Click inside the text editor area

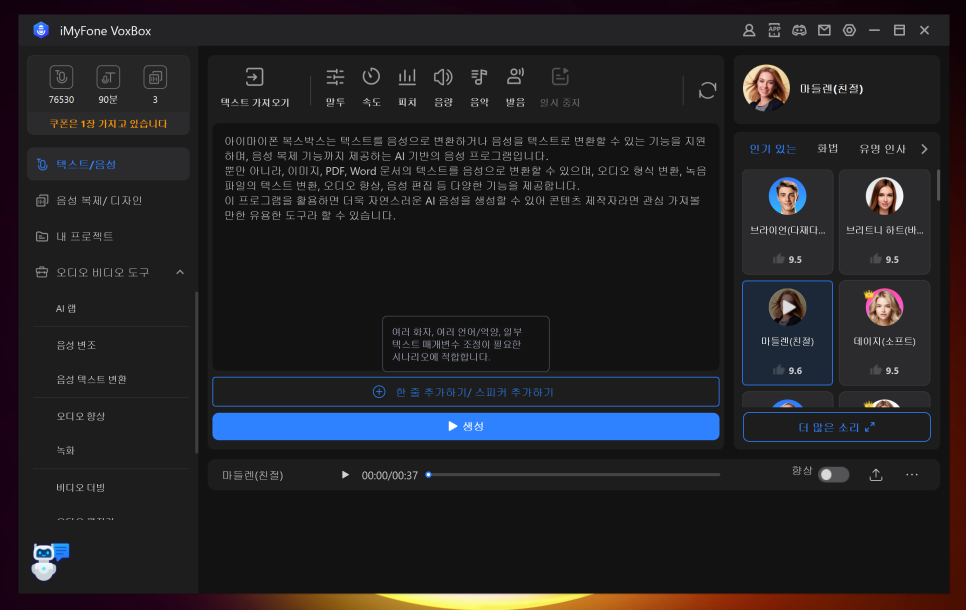[466, 246]
